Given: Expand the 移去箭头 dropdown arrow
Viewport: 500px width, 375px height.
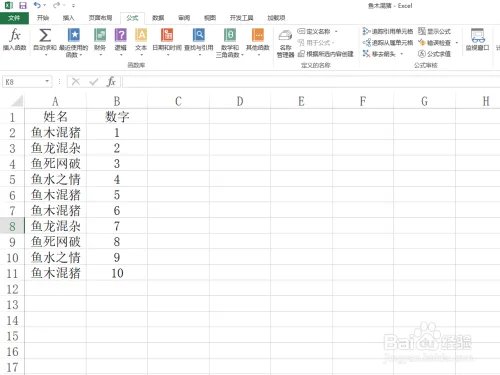Looking at the screenshot, I should click(x=401, y=54).
